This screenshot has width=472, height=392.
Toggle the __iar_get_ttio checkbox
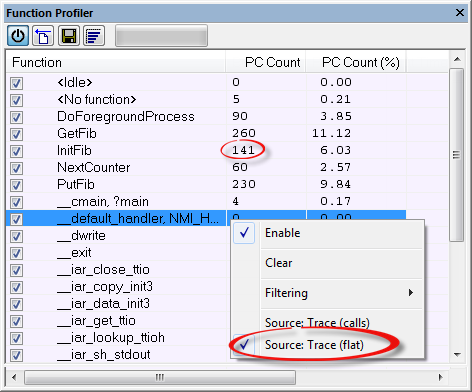pyautogui.click(x=16, y=321)
